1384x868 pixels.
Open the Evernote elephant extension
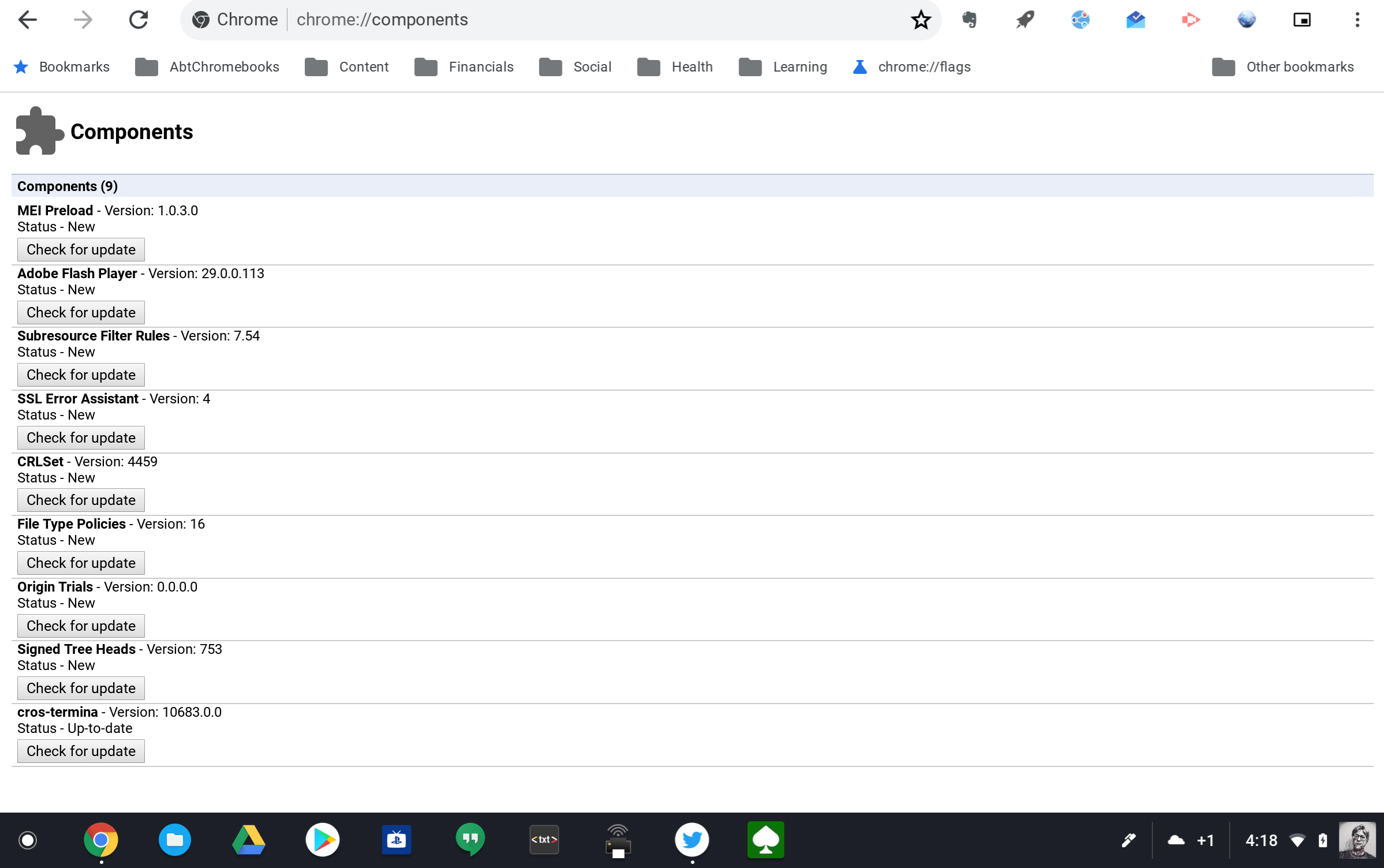(969, 20)
